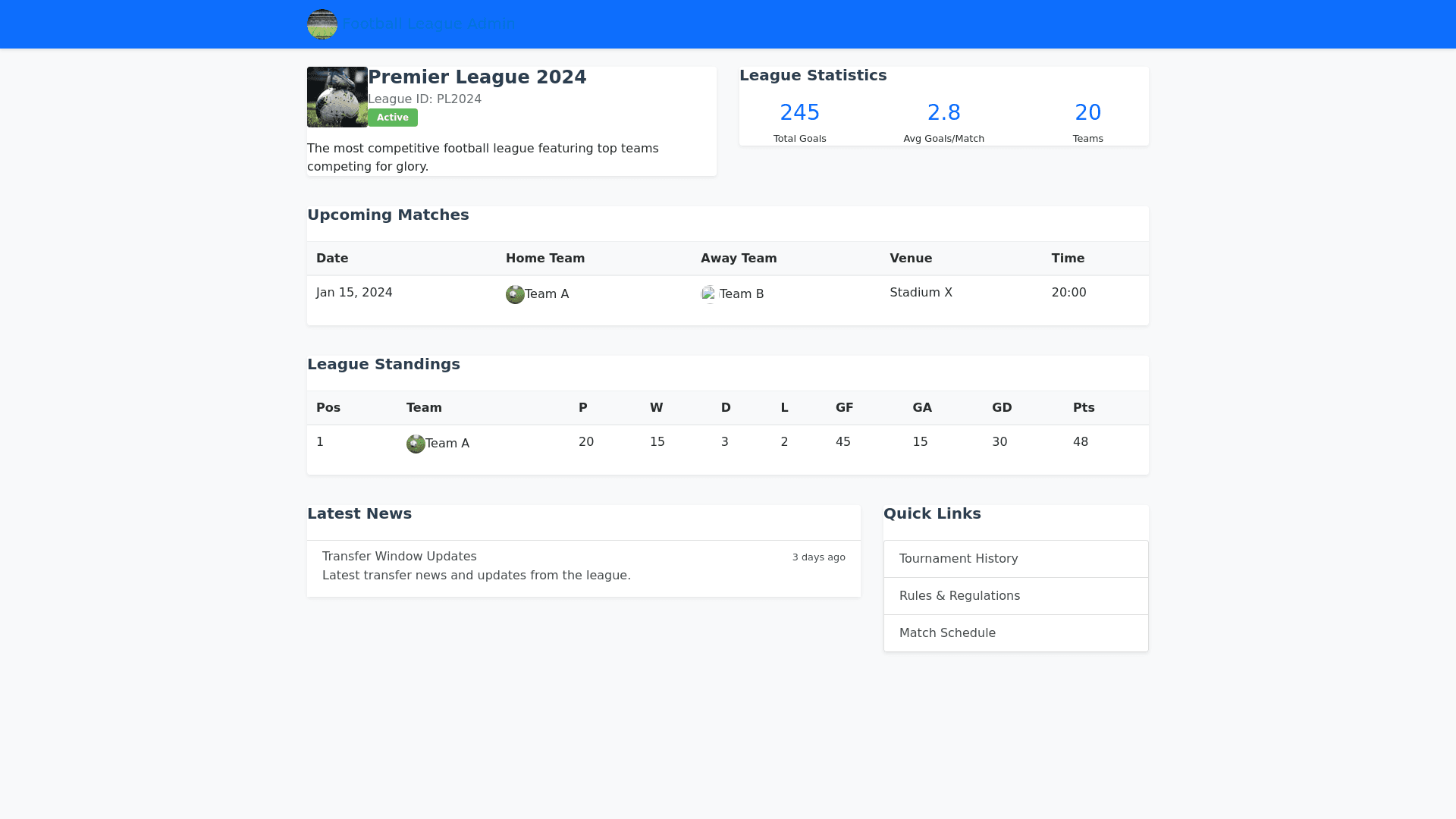1456x819 pixels.
Task: Click Team B icon in Upcoming Matches
Action: (709, 294)
